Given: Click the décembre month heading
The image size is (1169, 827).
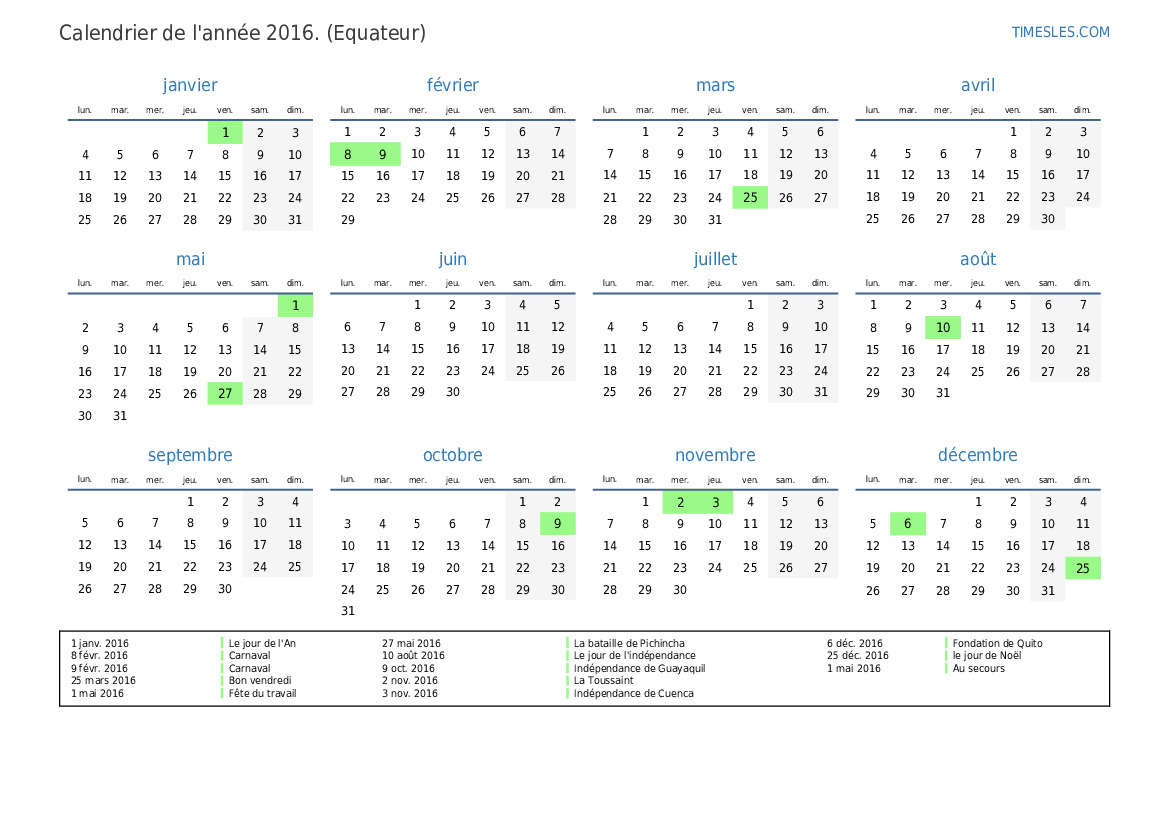Looking at the screenshot, I should pos(977,455).
